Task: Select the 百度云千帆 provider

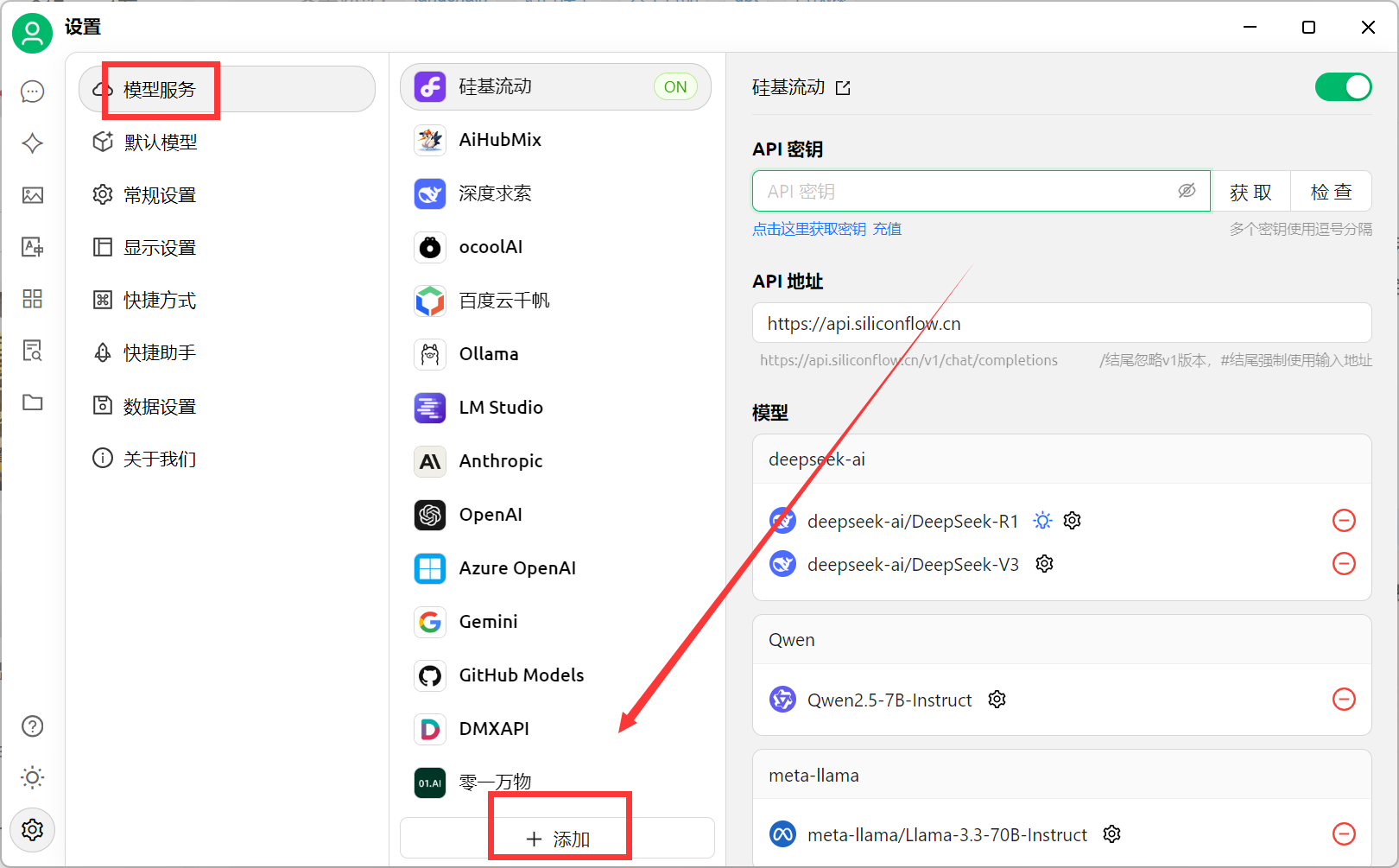Action: tap(555, 301)
